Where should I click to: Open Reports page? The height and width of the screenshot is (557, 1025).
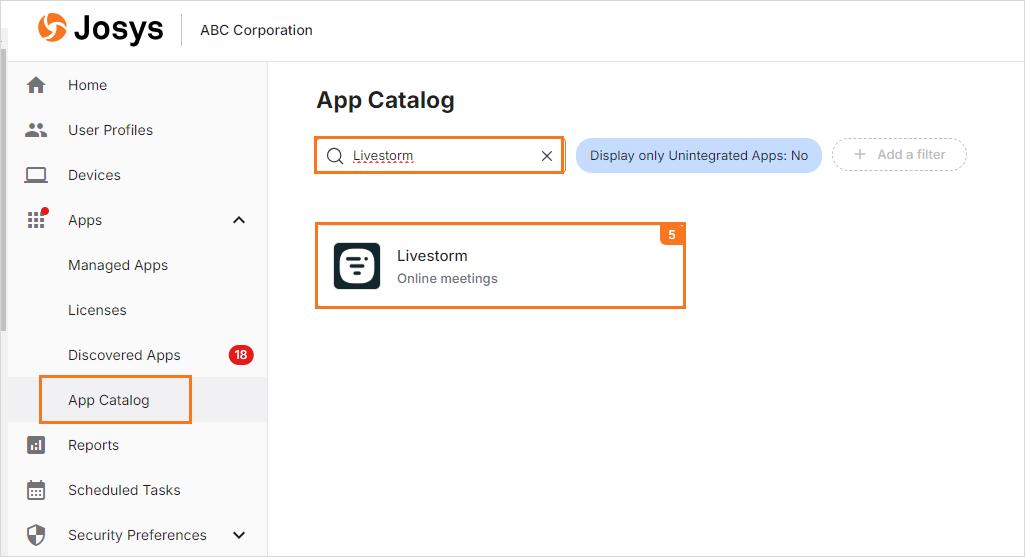[x=93, y=445]
